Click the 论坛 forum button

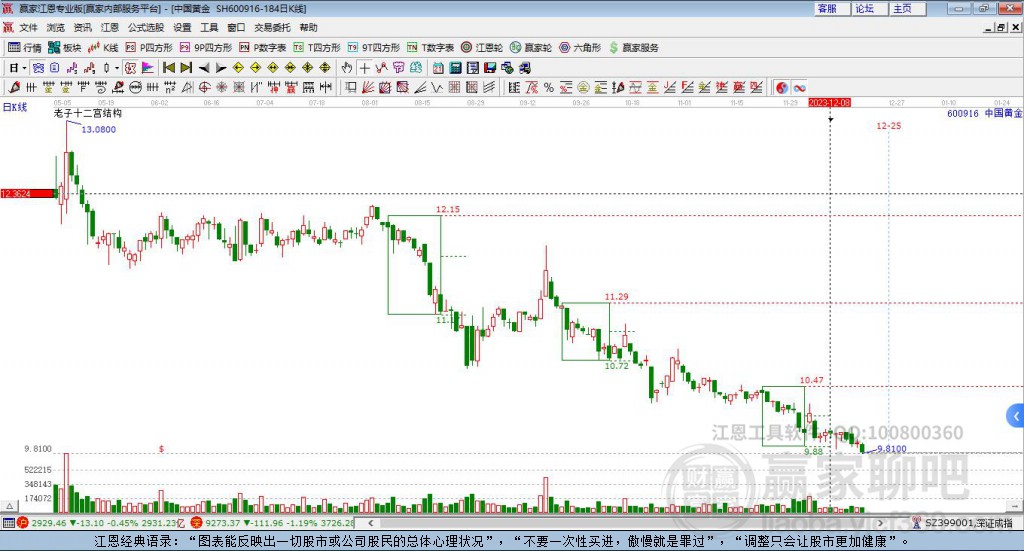pos(870,8)
